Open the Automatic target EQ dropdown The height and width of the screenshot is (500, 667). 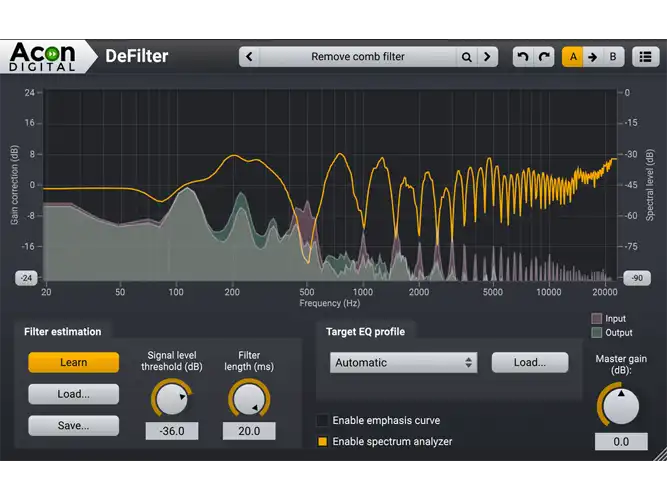pyautogui.click(x=403, y=363)
